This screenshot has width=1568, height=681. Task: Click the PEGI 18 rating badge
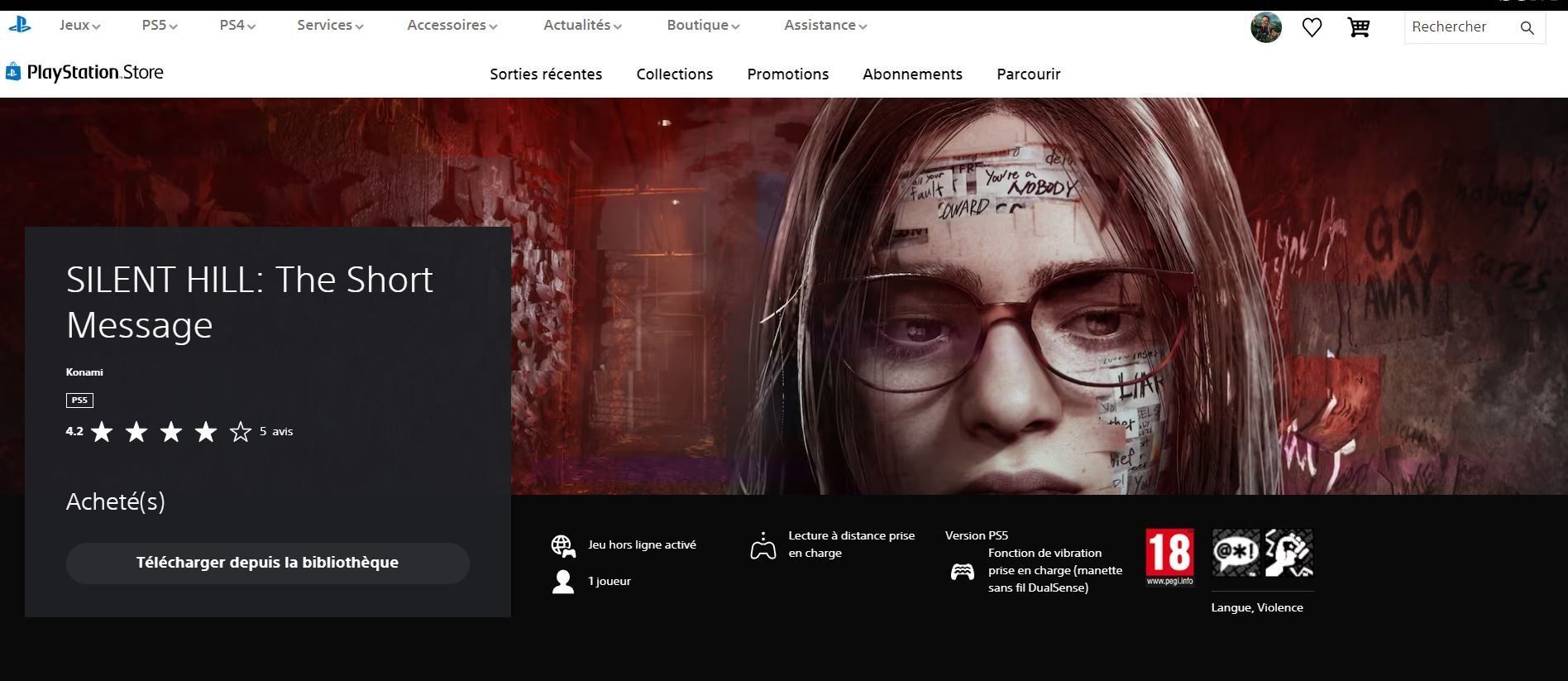pyautogui.click(x=1169, y=557)
